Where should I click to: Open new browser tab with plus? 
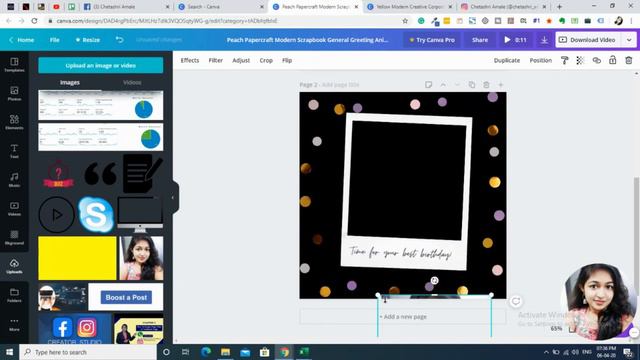pyautogui.click(x=559, y=7)
